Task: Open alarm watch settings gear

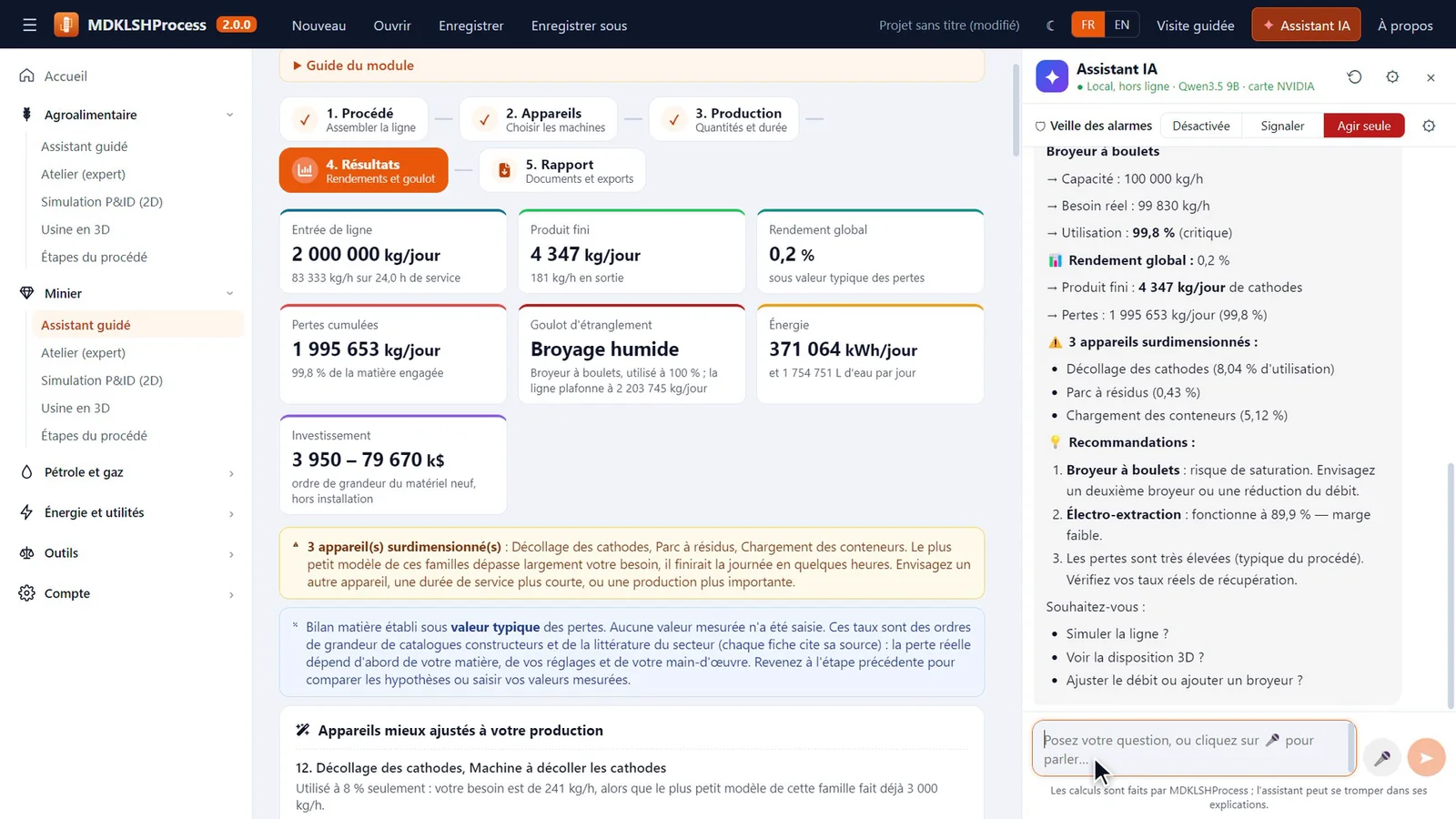Action: click(x=1429, y=126)
